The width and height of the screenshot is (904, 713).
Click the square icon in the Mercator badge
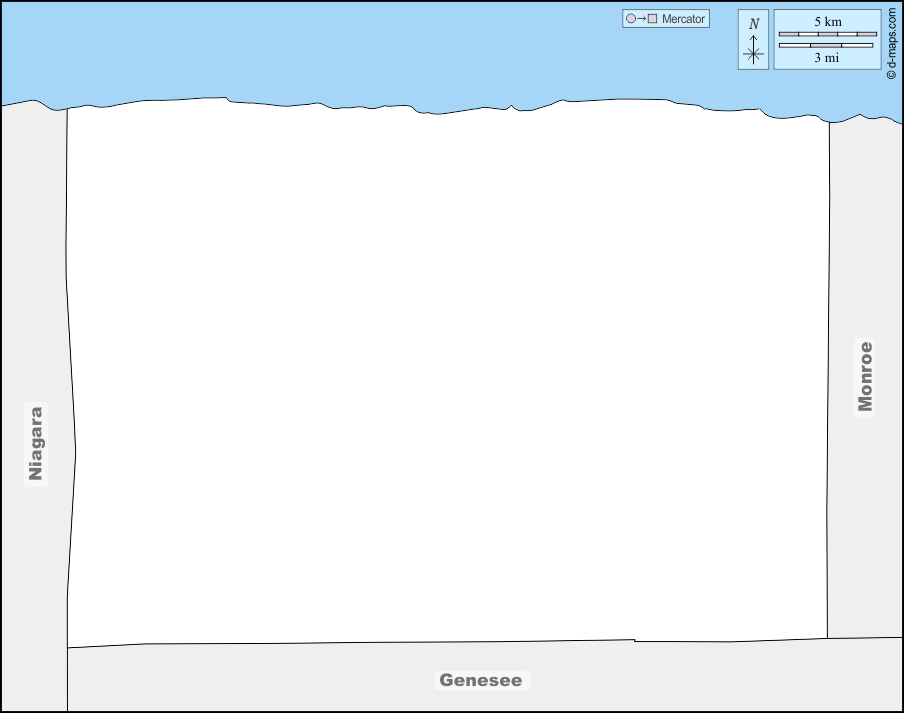click(652, 19)
